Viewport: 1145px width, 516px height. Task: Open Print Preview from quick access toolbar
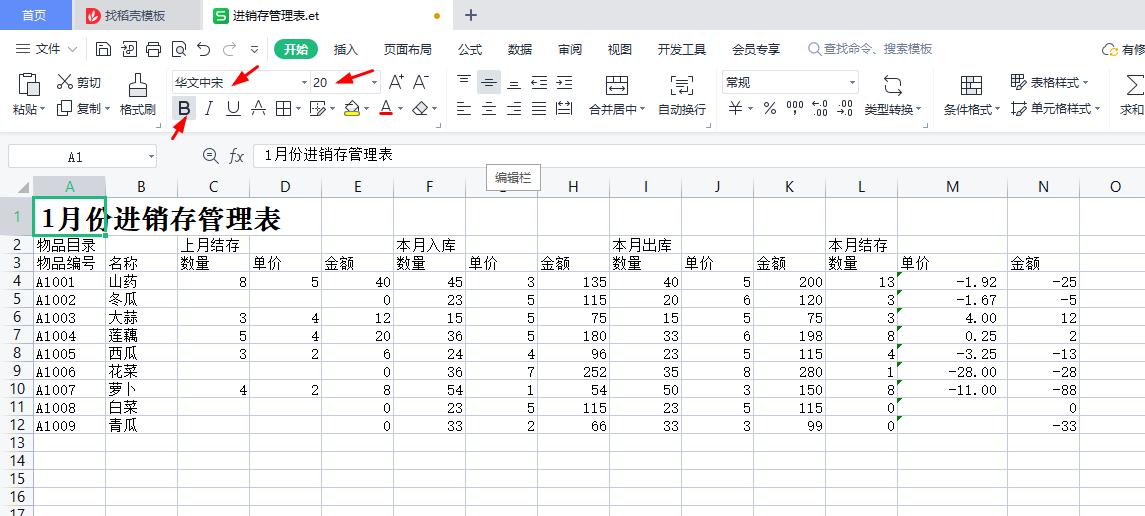[179, 49]
